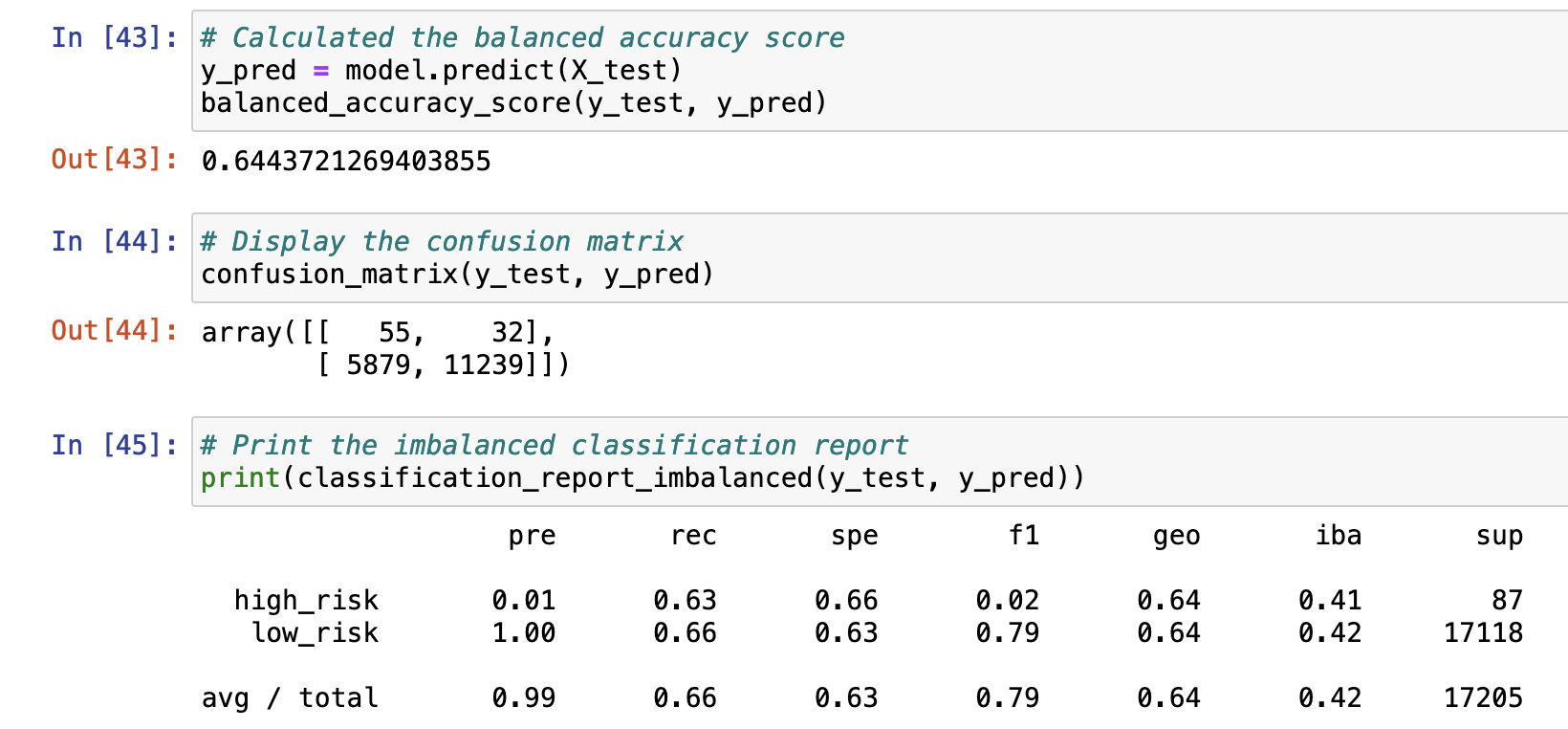Click high_risk precision value 0.01

pos(524,601)
